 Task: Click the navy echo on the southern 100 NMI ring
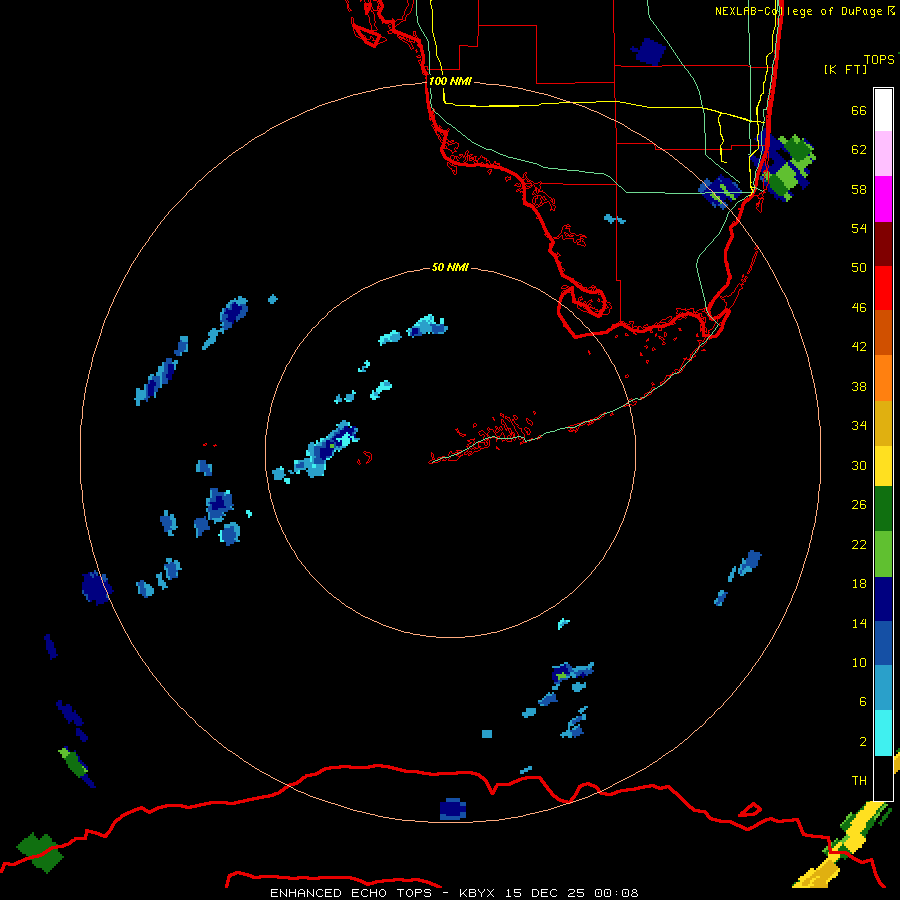point(453,809)
